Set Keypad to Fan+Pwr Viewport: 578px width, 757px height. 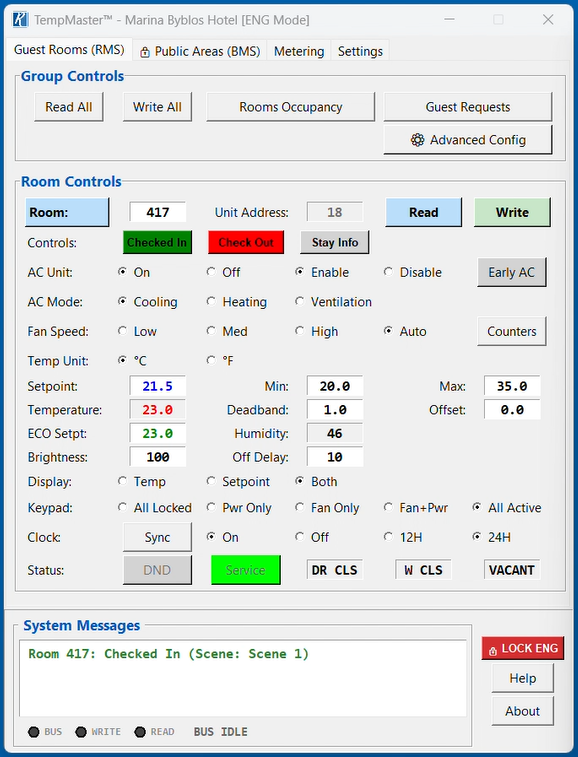pos(416,508)
